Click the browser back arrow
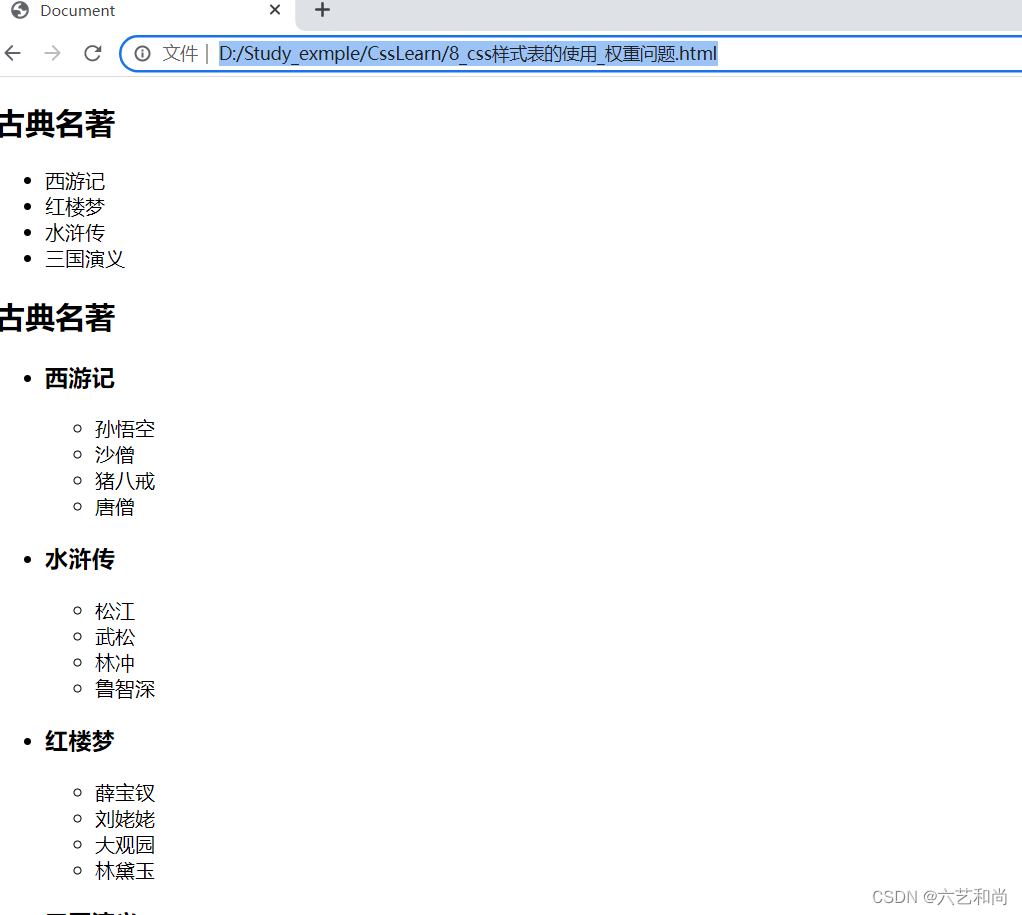The width and height of the screenshot is (1022, 915). [x=12, y=53]
